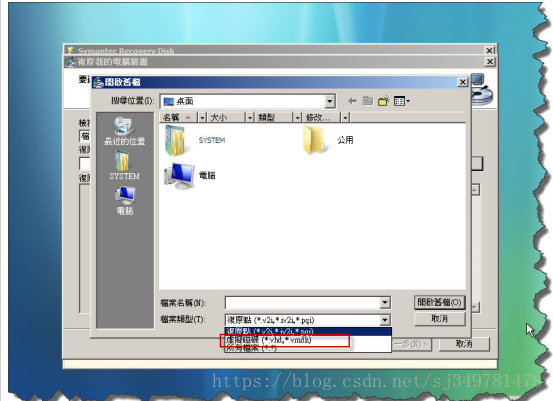
Task: Close the 開啟舊檔 dialog
Action: 462,82
